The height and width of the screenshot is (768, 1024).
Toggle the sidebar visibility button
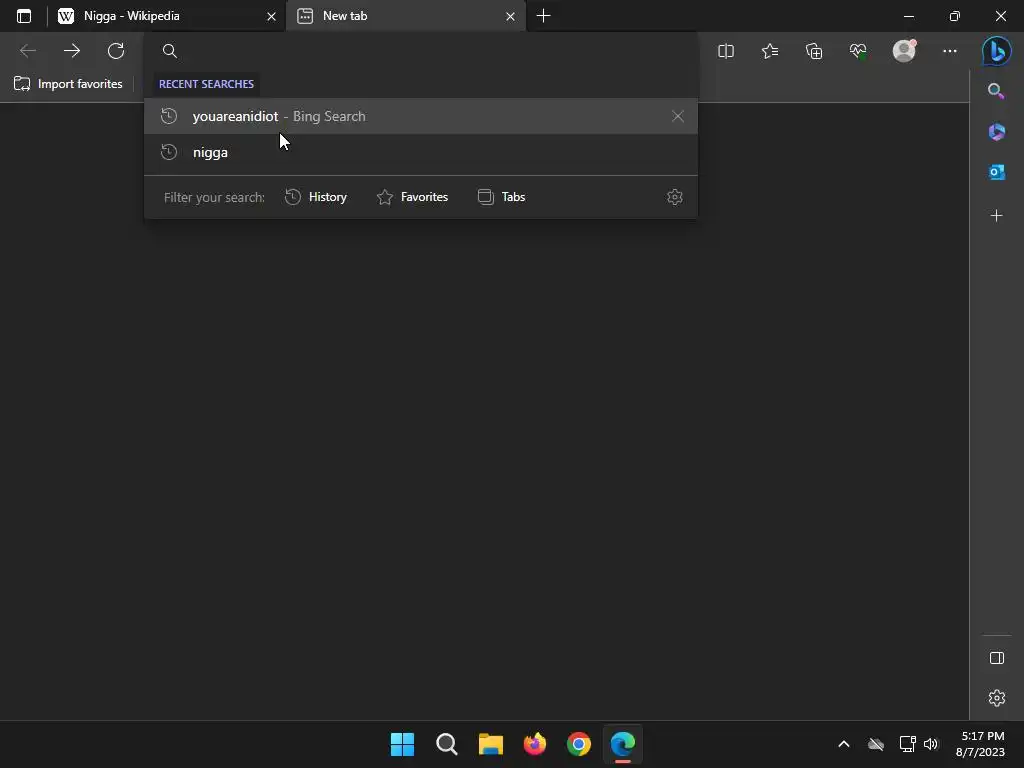click(997, 658)
